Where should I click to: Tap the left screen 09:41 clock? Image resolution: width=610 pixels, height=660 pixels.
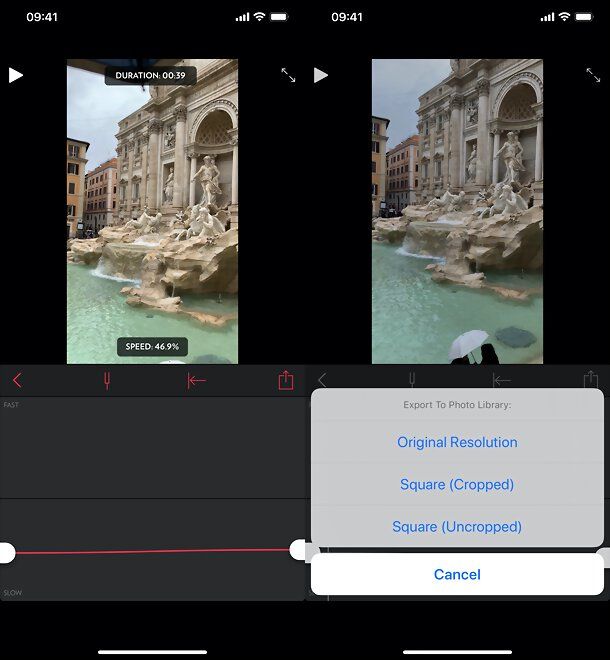[42, 17]
